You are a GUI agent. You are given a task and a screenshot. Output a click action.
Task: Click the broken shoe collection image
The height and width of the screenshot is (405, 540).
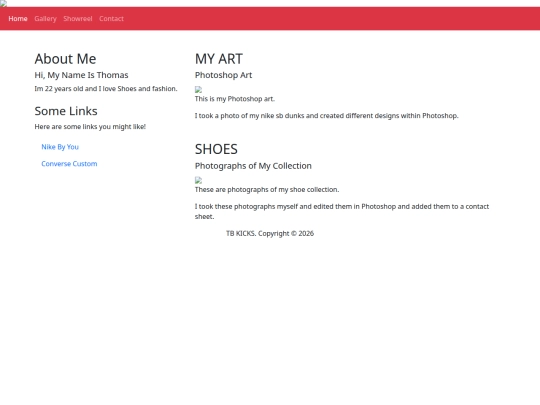(x=198, y=180)
